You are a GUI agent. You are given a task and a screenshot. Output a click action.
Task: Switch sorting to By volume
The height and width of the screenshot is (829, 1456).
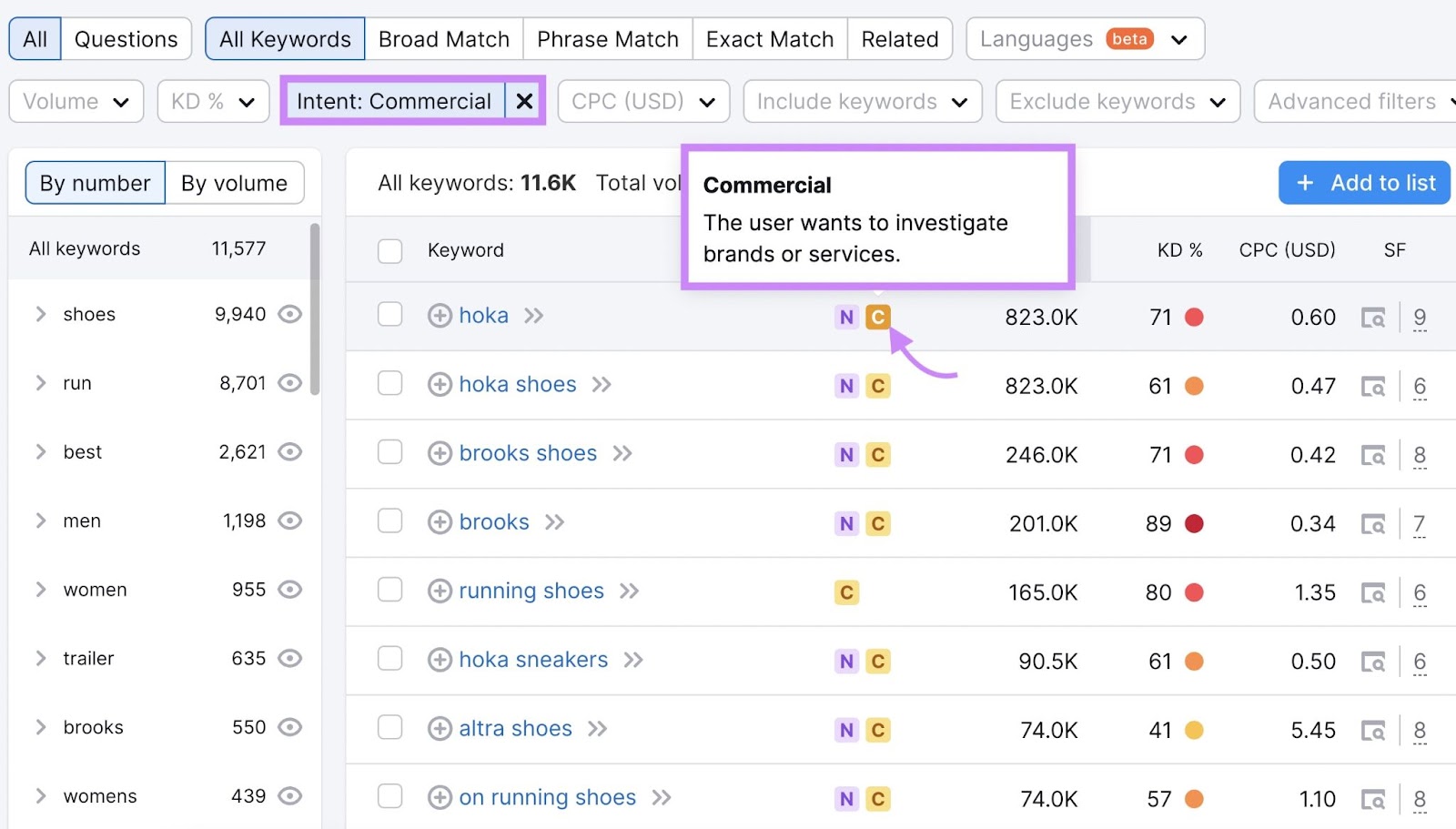[235, 182]
